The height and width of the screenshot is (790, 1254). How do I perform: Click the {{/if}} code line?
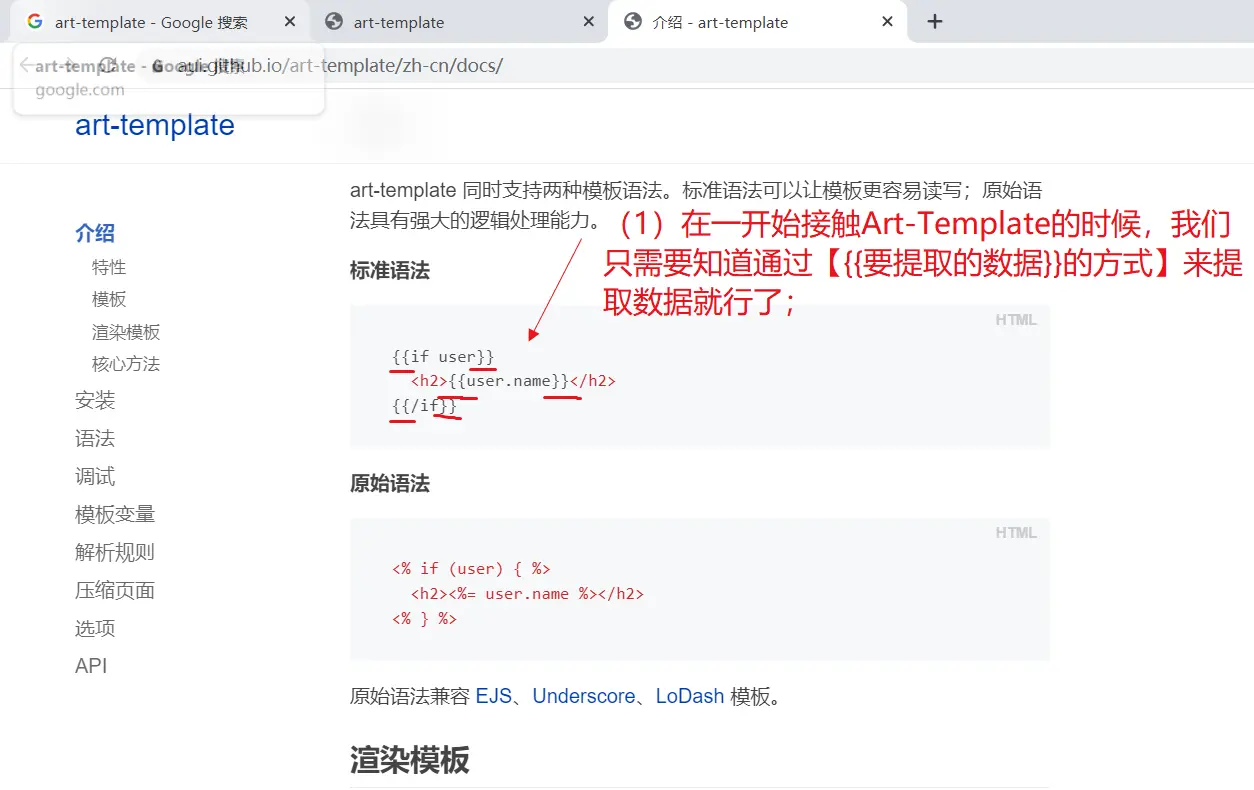(x=425, y=406)
